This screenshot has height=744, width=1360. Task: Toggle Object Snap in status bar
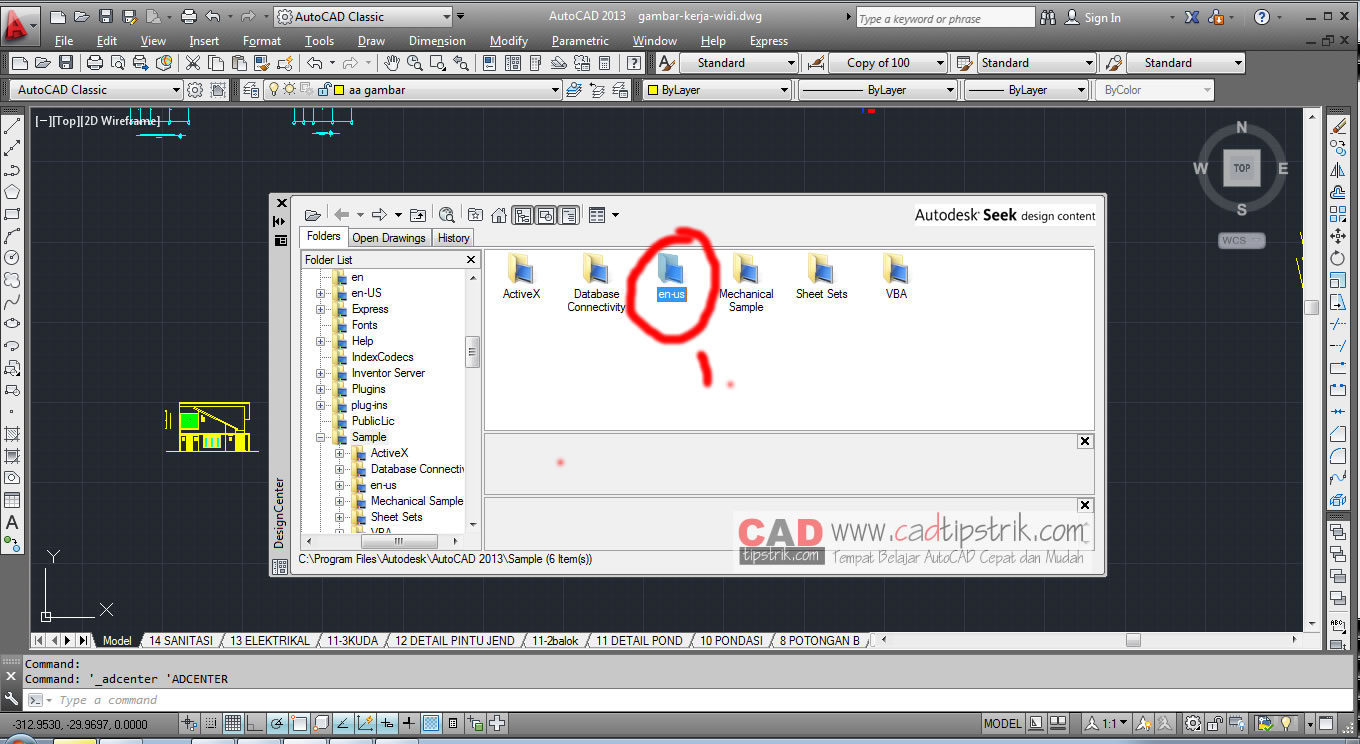click(x=298, y=723)
